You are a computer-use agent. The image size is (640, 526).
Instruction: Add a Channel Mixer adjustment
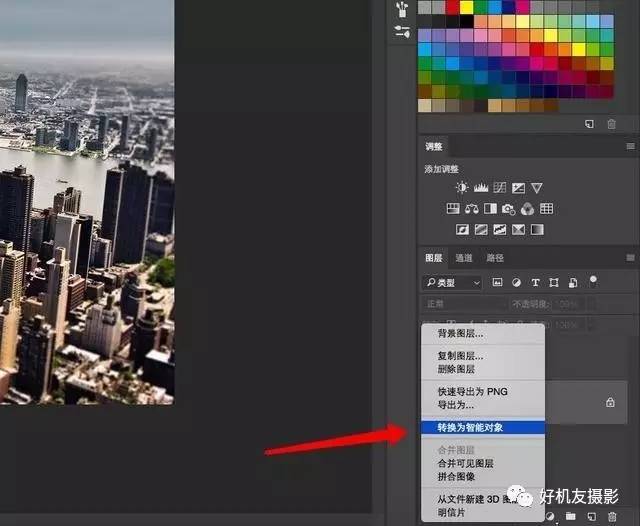click(x=527, y=209)
